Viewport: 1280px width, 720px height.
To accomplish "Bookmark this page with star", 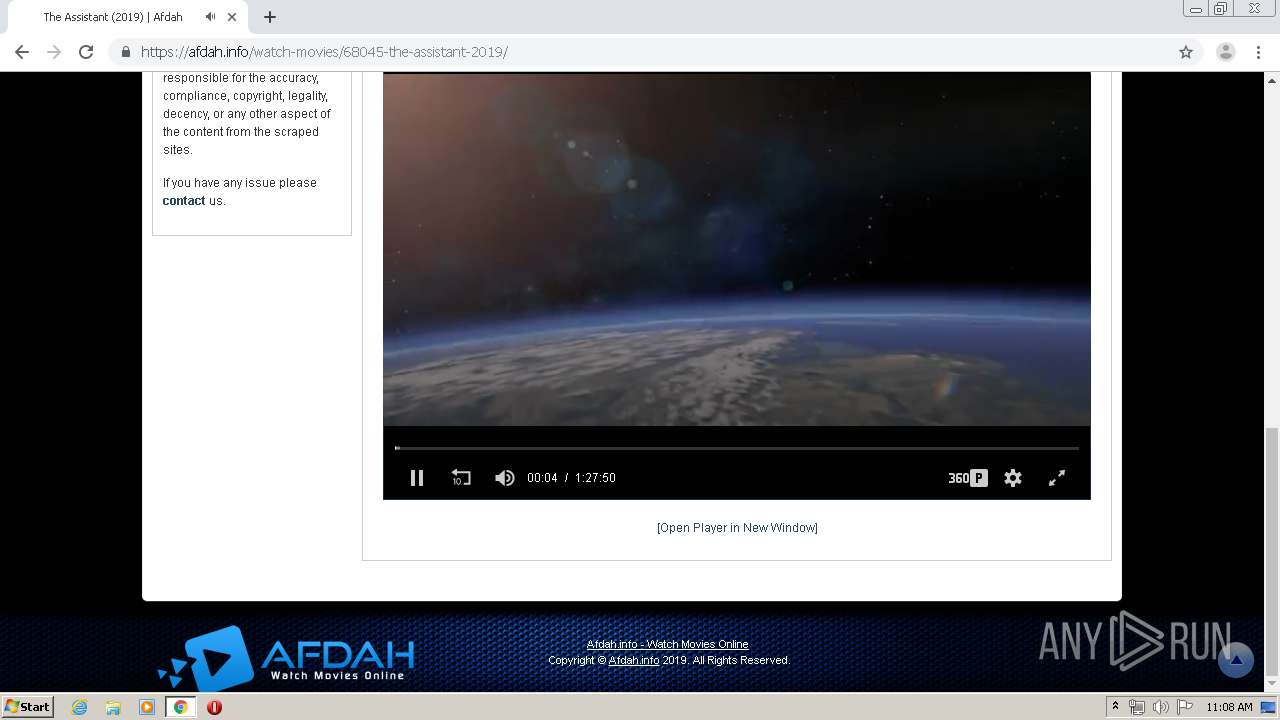I will coord(1186,52).
